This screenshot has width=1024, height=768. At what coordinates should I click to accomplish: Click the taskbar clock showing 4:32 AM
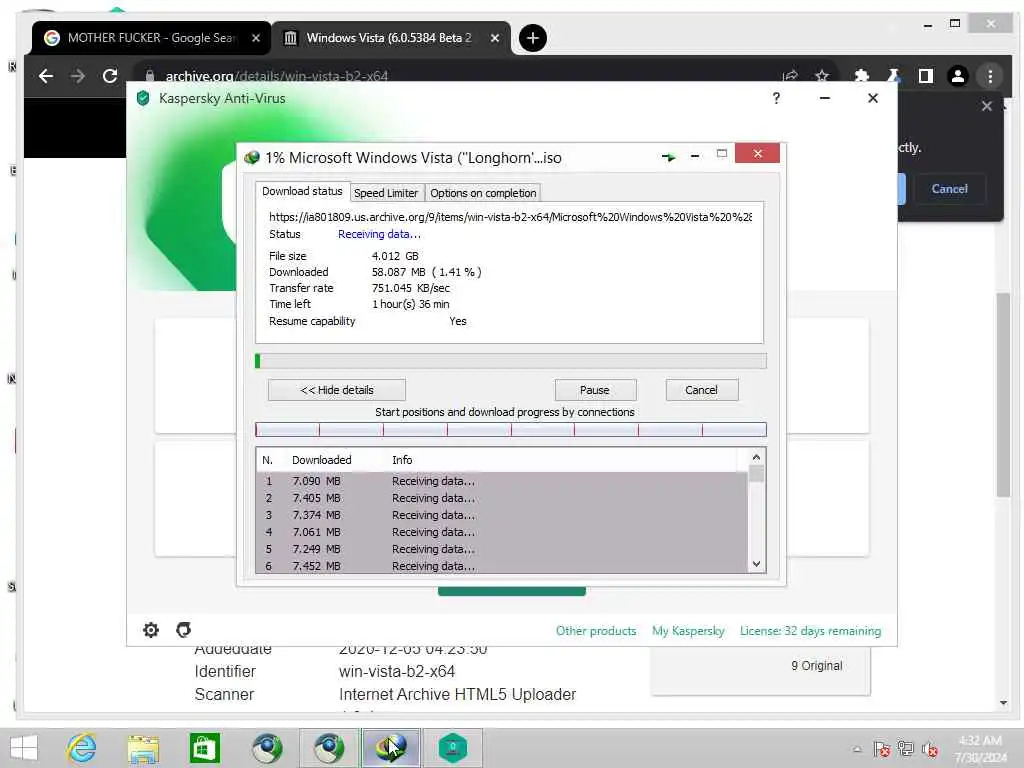980,748
